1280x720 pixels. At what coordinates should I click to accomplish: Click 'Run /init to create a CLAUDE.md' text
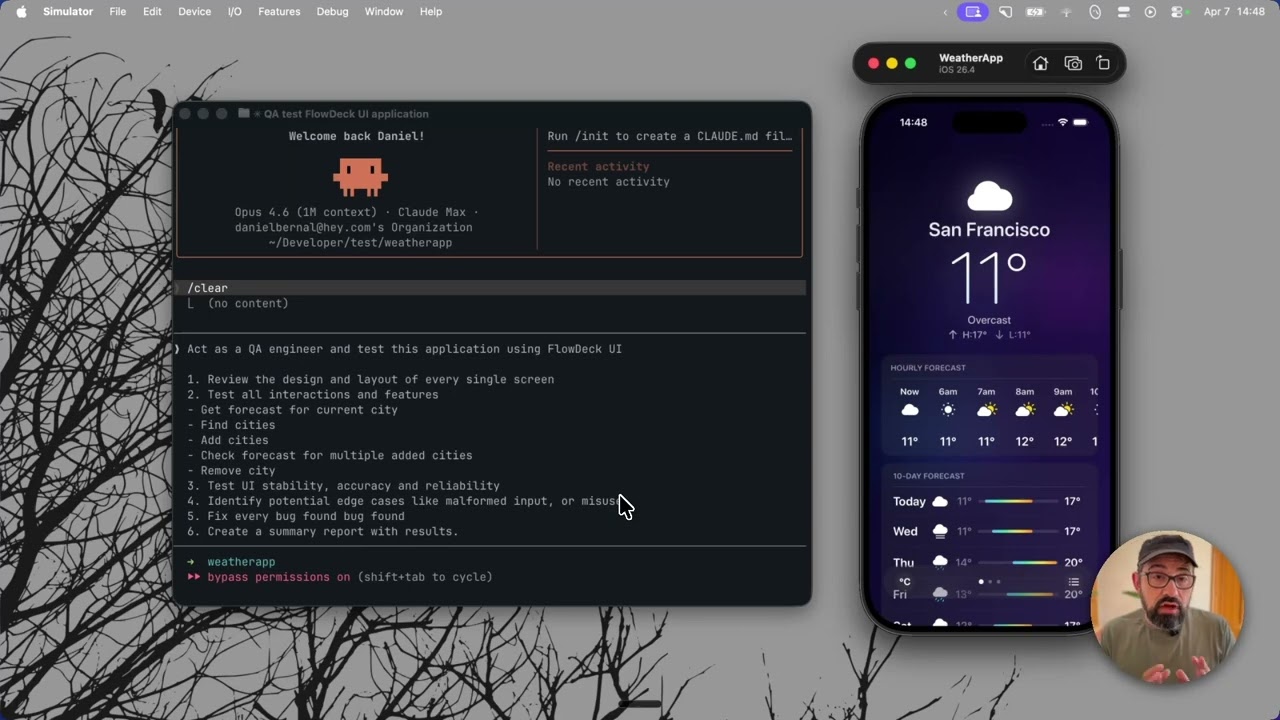click(x=669, y=136)
